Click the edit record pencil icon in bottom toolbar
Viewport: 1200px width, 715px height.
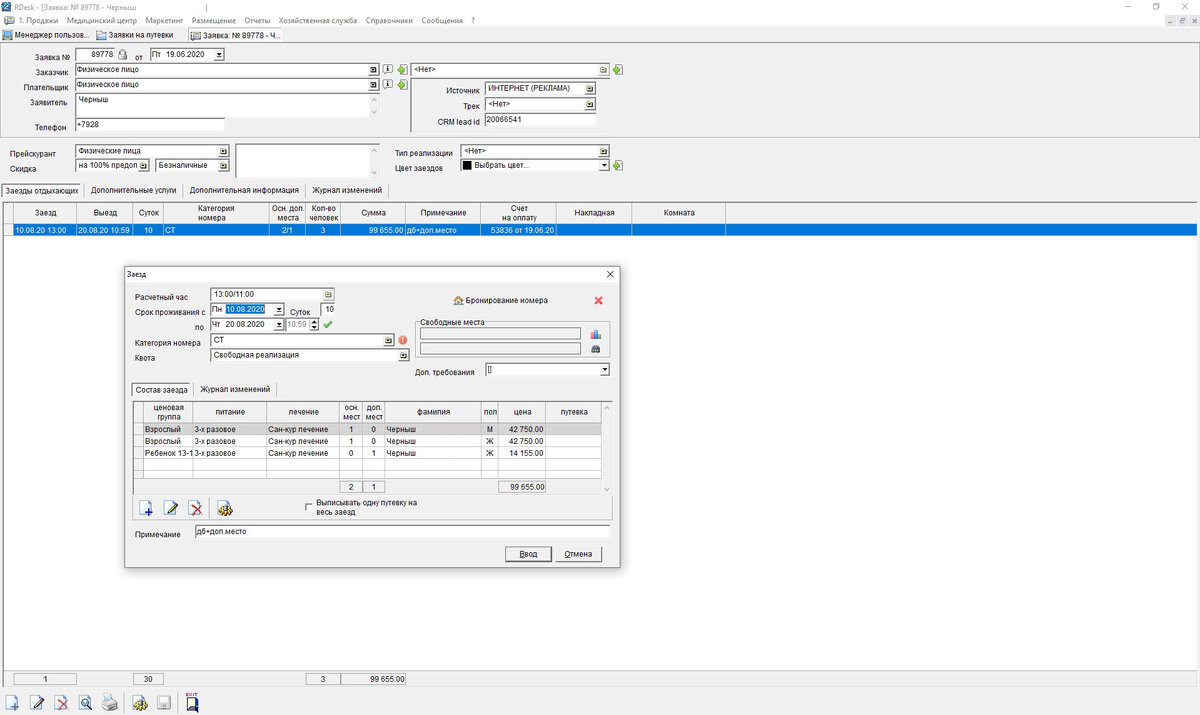37,703
